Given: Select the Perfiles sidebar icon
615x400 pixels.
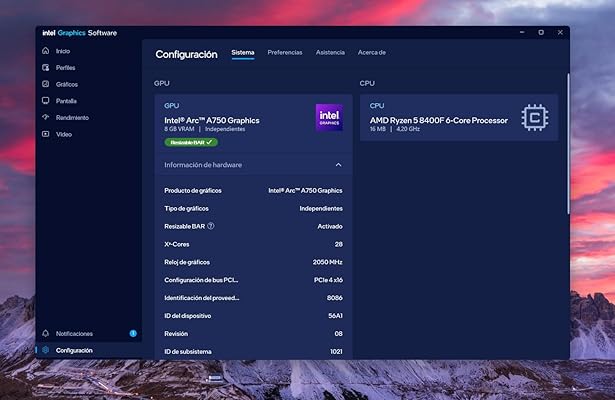Looking at the screenshot, I should (x=45, y=67).
